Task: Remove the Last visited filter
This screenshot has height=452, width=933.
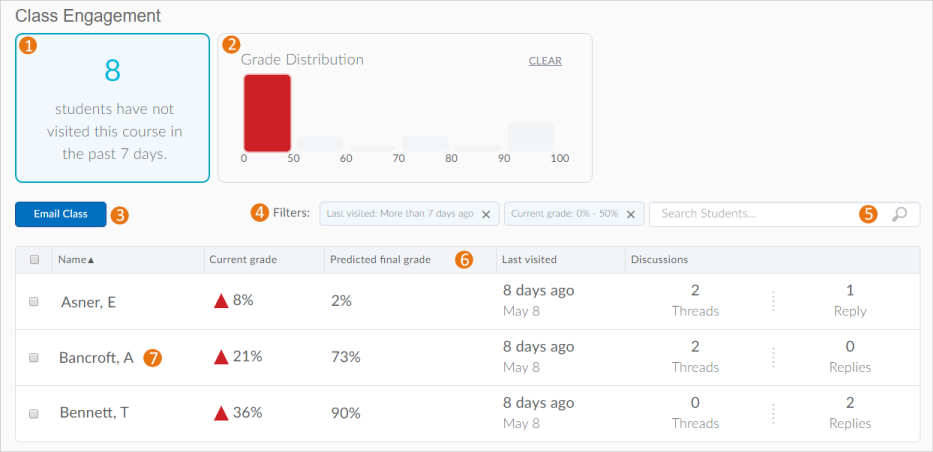Action: (486, 214)
